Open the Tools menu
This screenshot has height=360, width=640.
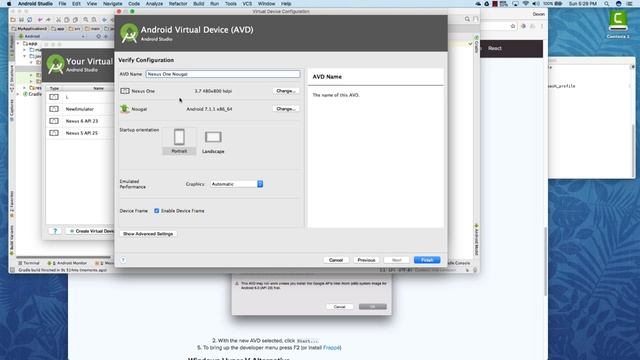click(x=231, y=4)
